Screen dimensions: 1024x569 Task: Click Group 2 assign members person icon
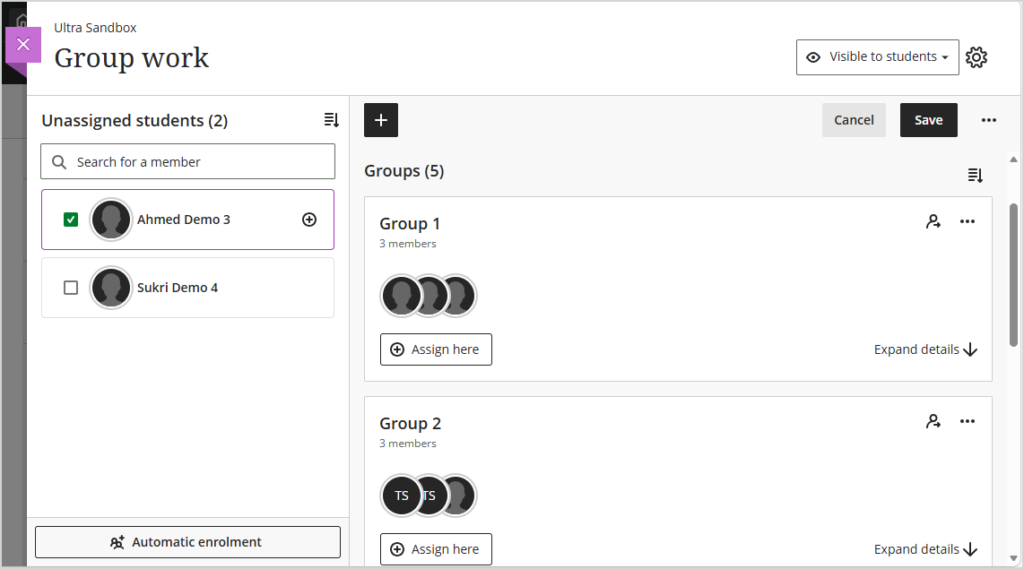(x=933, y=421)
